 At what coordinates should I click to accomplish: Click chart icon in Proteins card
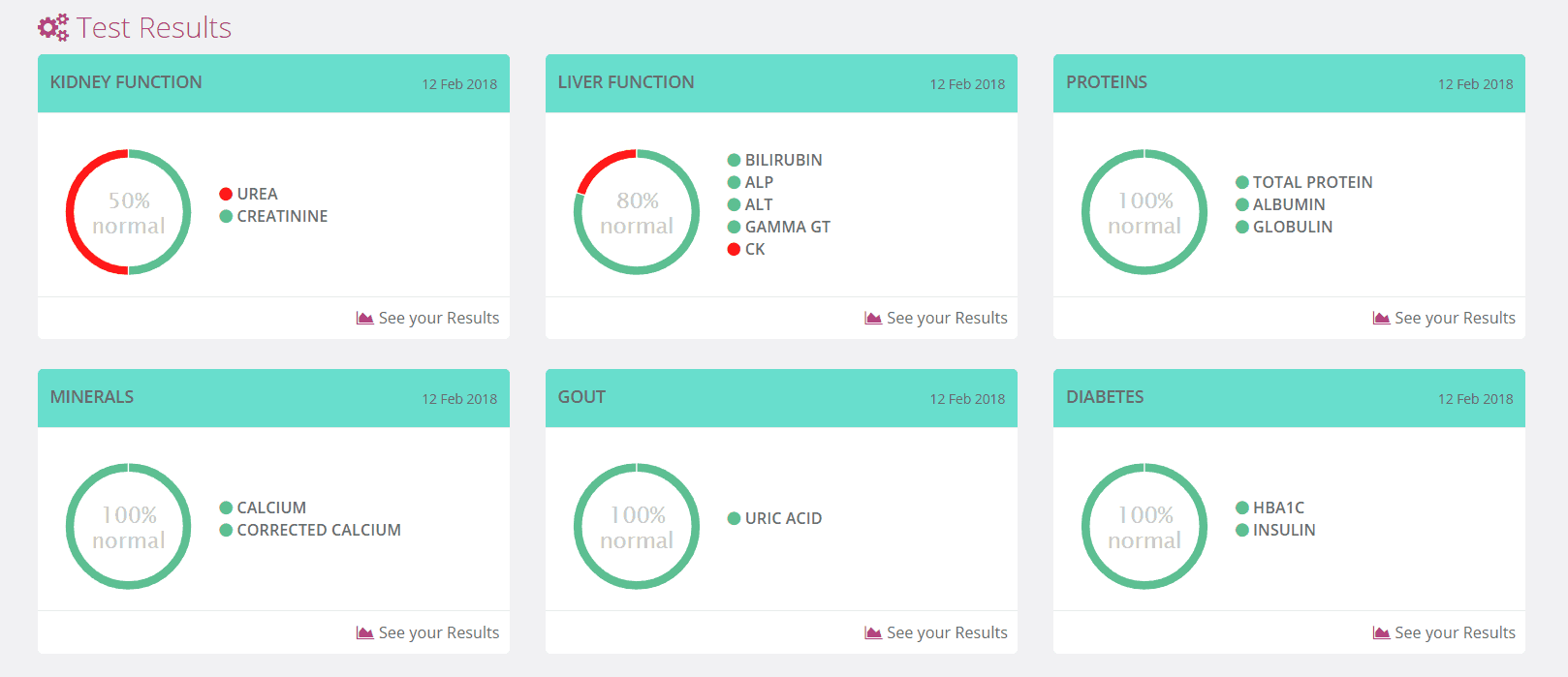[x=1381, y=319]
